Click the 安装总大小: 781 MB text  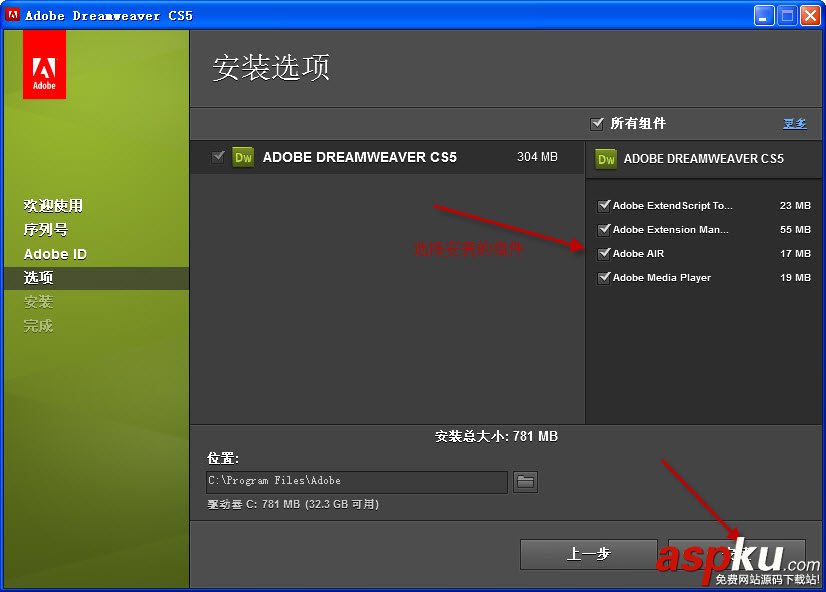click(496, 436)
